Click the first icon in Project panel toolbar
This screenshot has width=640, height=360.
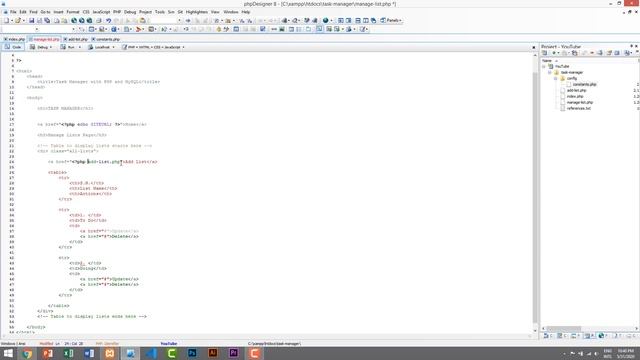(x=544, y=53)
